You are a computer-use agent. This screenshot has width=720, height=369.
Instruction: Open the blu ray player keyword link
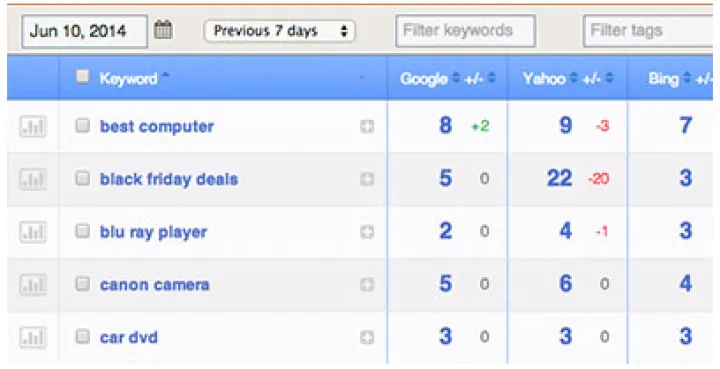pyautogui.click(x=153, y=232)
